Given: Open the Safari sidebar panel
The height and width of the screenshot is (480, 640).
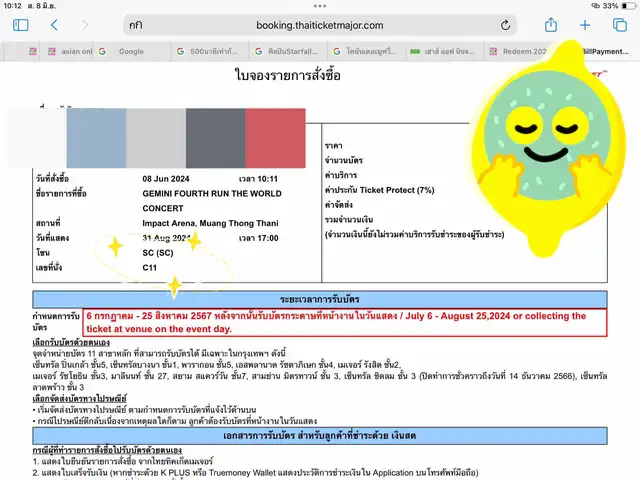Looking at the screenshot, I should click(x=18, y=25).
